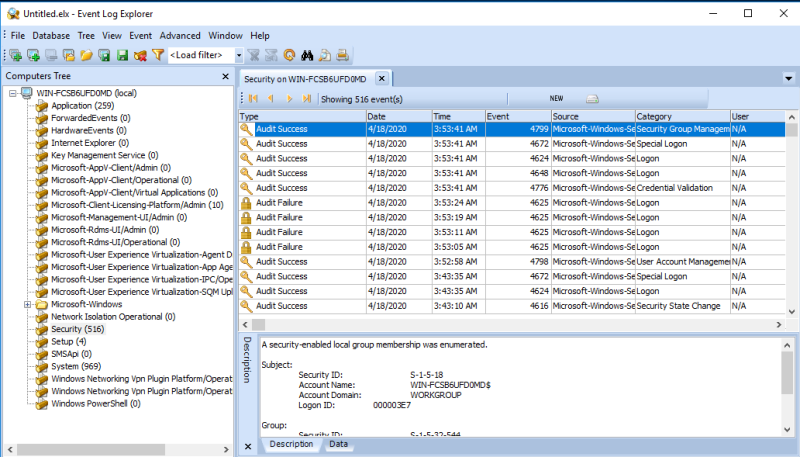
Task: Select Microsoft-Client-Licensing-Platform/Admin (10) log
Action: click(x=137, y=205)
